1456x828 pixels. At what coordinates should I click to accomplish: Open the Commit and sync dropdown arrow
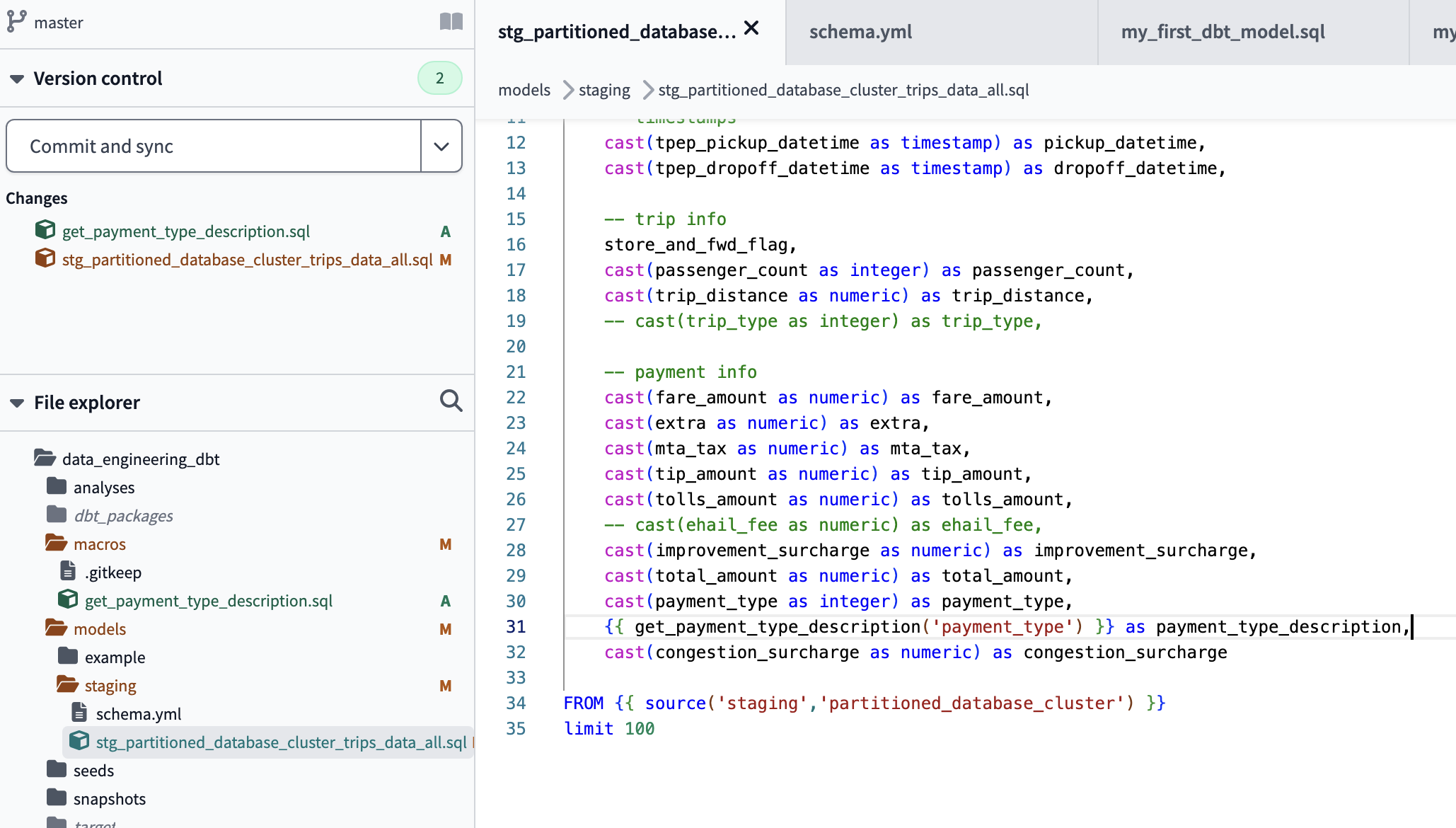coord(441,146)
